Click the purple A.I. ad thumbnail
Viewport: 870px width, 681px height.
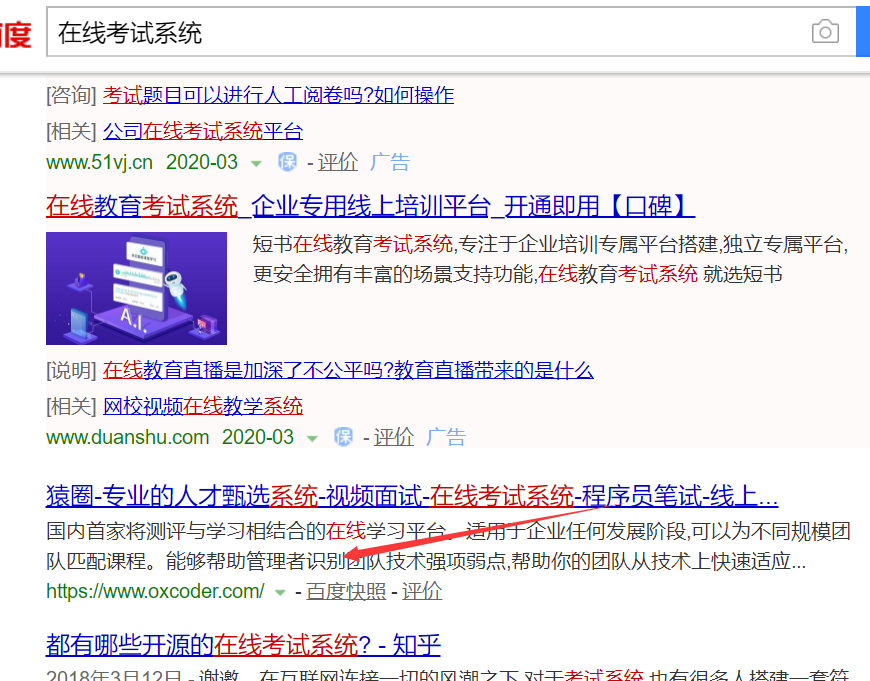[x=136, y=288]
